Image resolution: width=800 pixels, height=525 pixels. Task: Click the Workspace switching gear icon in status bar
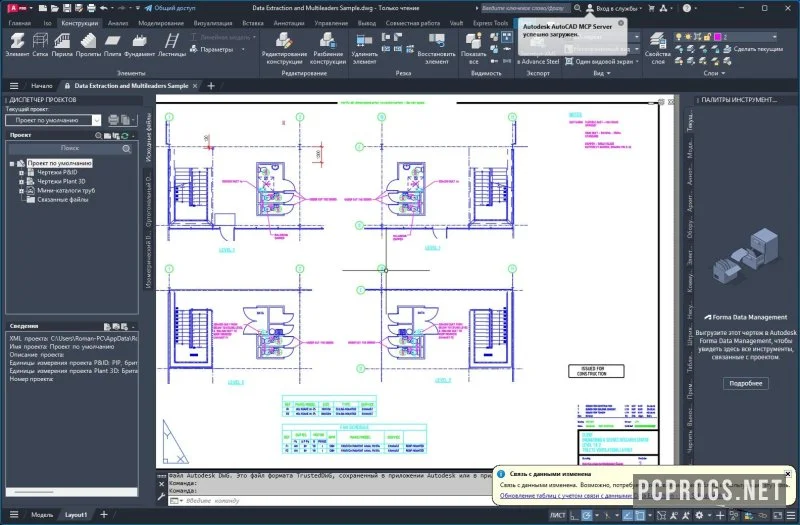click(699, 515)
